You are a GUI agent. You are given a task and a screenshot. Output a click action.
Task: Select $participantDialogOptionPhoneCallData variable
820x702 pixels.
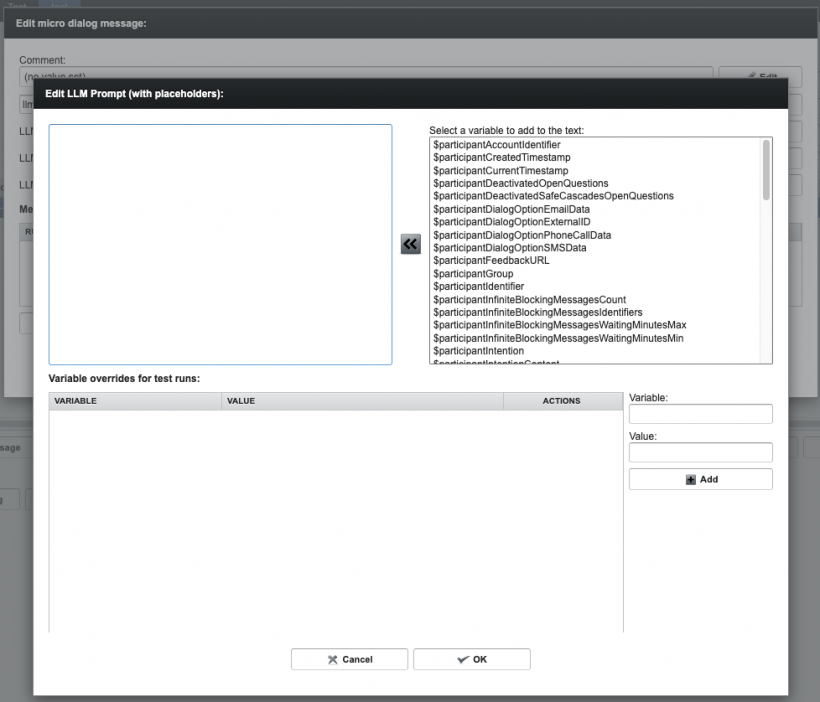tap(522, 235)
